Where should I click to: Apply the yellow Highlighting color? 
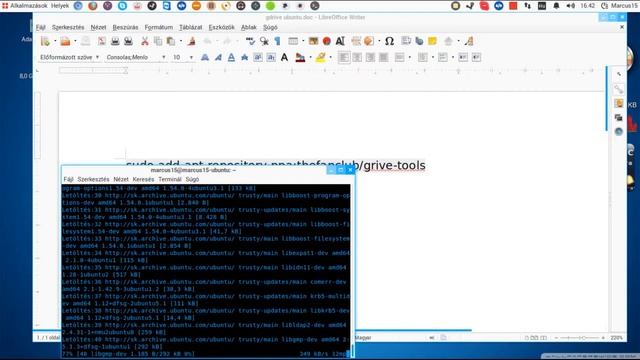(321, 58)
